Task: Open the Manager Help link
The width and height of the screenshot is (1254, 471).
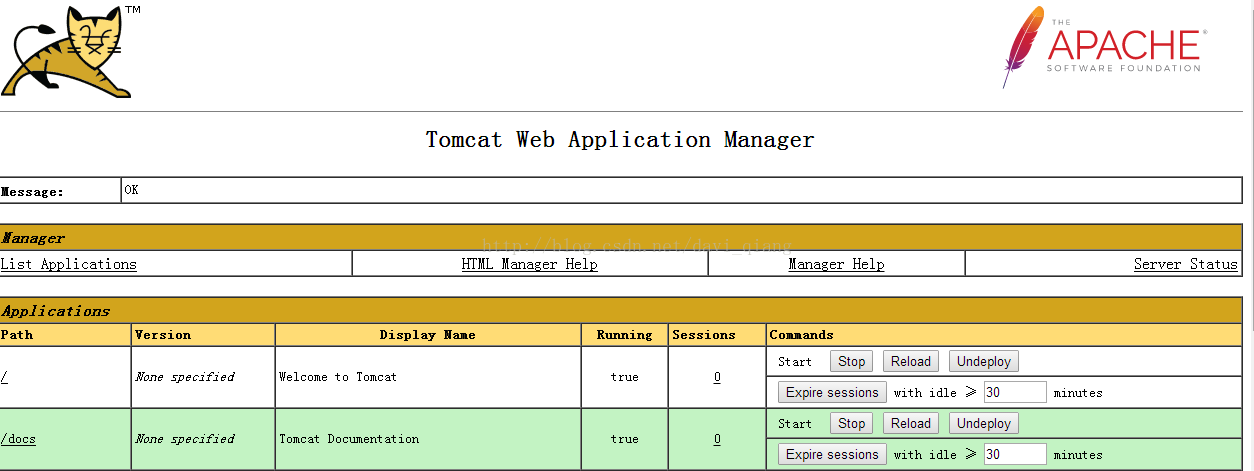Action: point(836,264)
